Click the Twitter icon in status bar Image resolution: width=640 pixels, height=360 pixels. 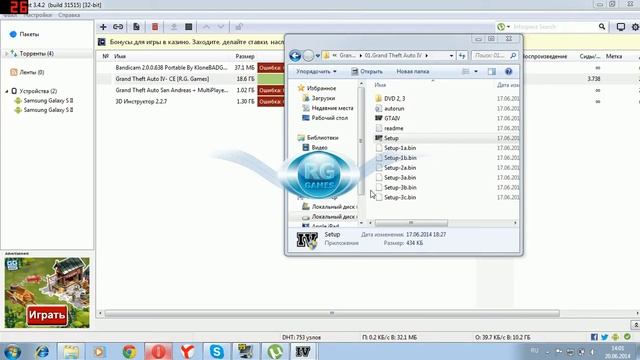(x=604, y=337)
